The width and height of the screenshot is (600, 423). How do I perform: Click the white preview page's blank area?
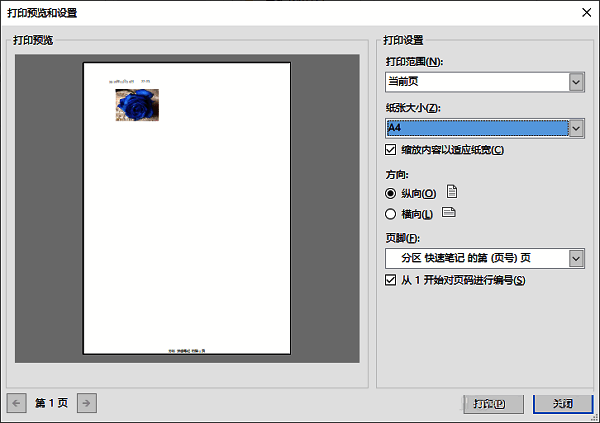coord(187,230)
